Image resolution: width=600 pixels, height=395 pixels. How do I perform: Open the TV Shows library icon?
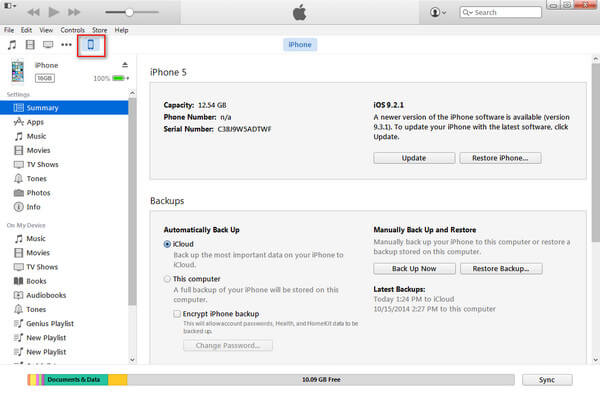point(48,45)
